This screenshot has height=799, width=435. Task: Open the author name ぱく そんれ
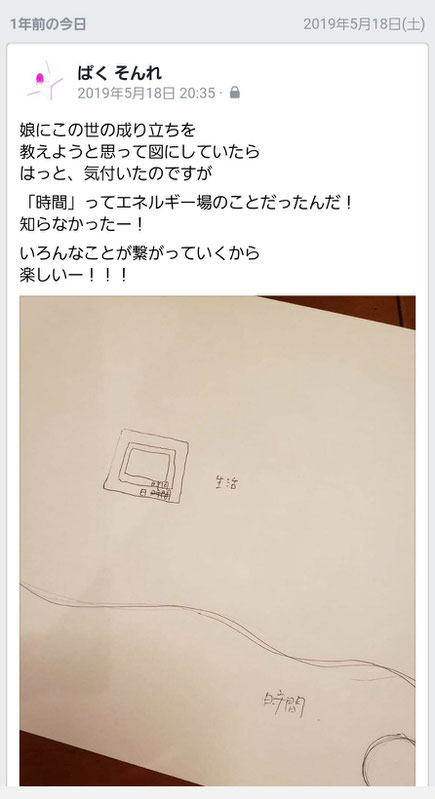pyautogui.click(x=120, y=73)
